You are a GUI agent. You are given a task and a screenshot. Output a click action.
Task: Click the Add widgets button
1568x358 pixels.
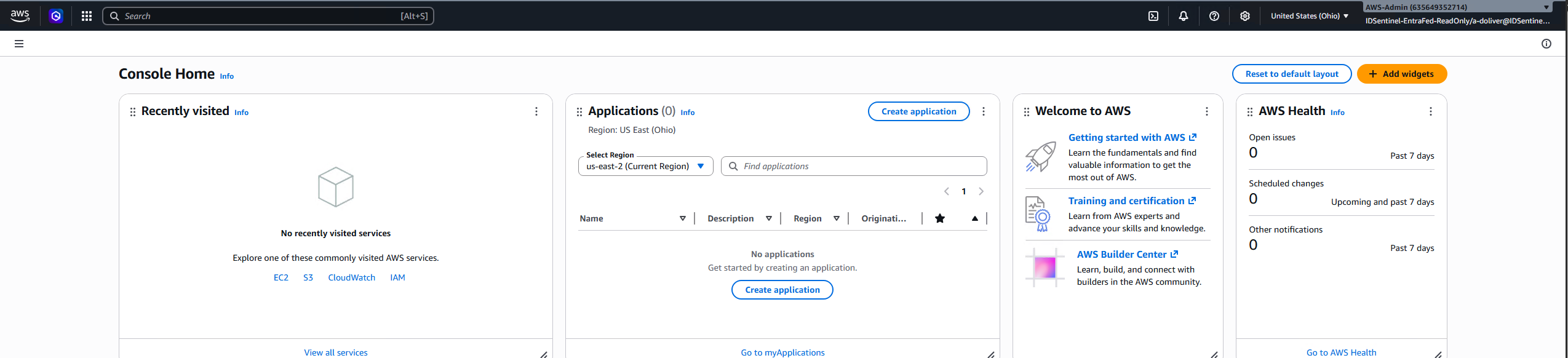tap(1402, 74)
